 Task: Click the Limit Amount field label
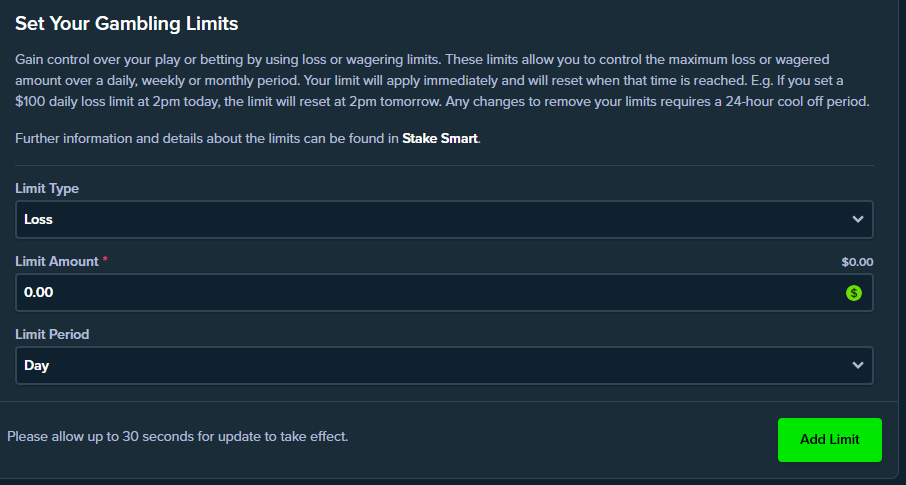(x=57, y=261)
